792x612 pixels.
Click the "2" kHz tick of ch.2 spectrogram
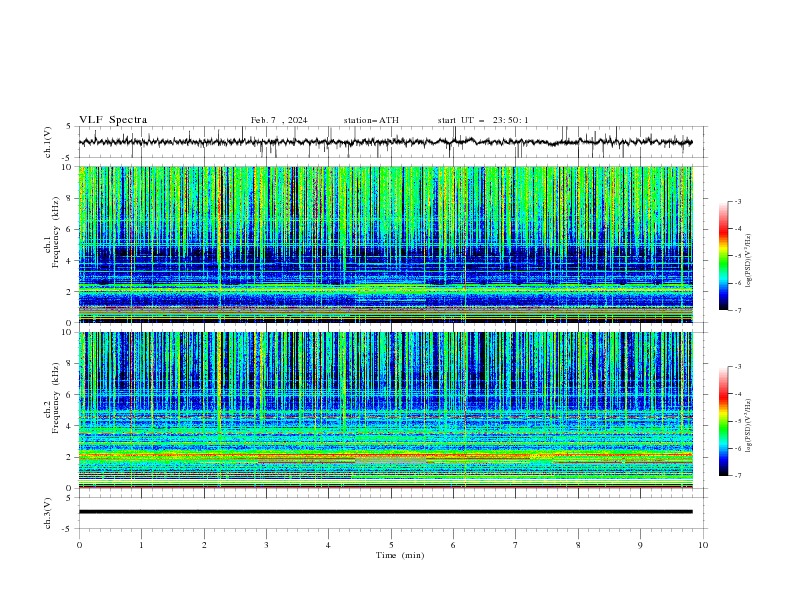(70, 457)
